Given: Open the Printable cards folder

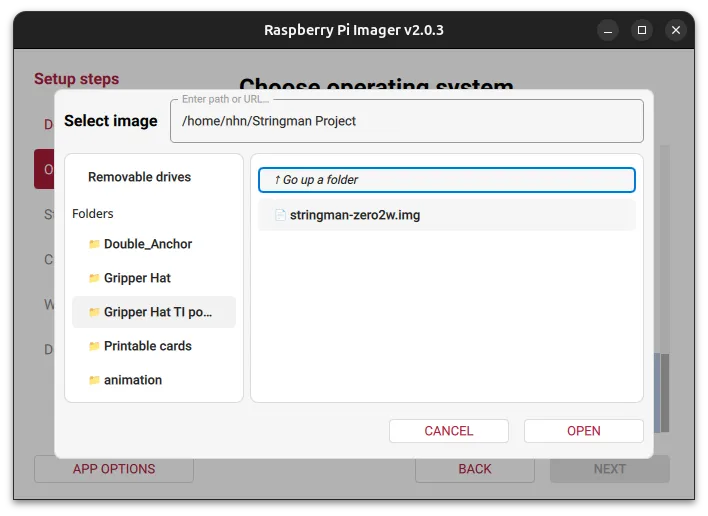Looking at the screenshot, I should (x=154, y=346).
